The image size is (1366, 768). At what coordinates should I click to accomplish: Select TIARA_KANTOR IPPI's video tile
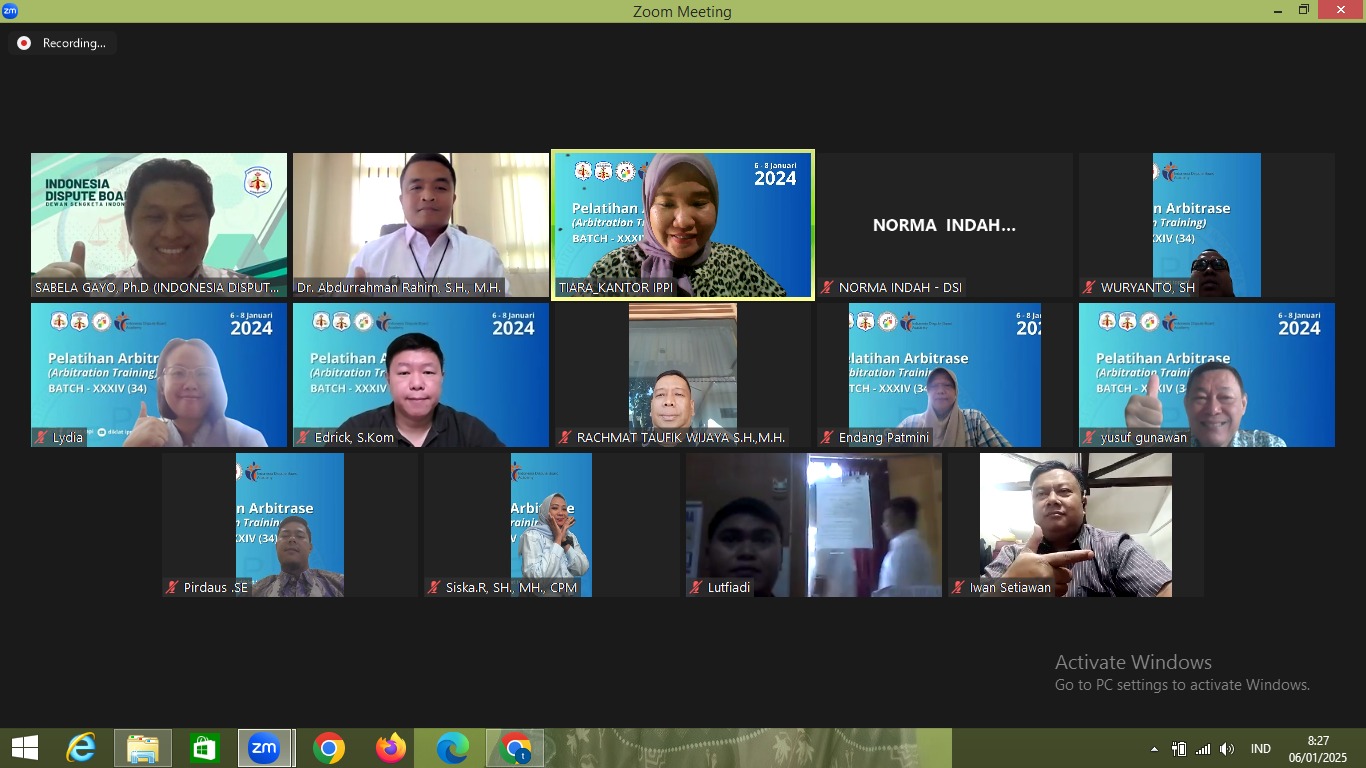[x=683, y=225]
